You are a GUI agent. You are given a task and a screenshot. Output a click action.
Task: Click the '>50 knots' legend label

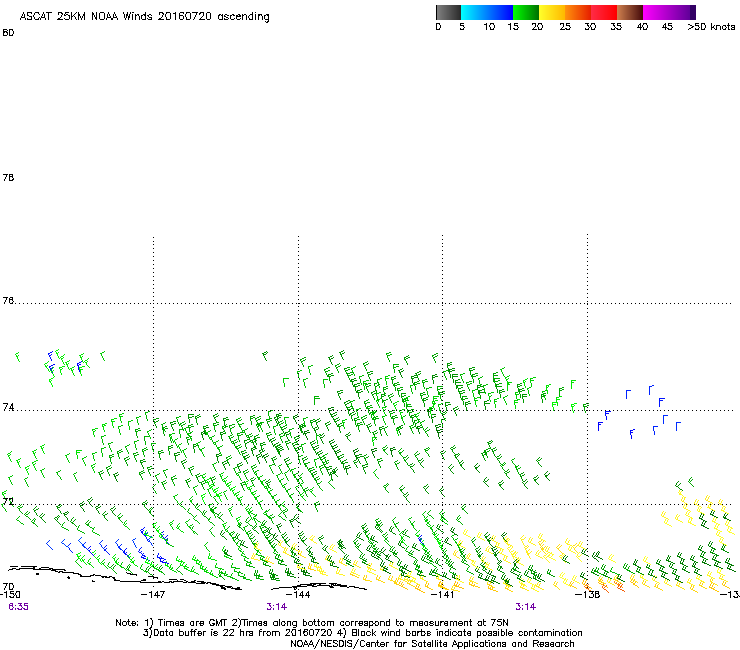point(711,27)
